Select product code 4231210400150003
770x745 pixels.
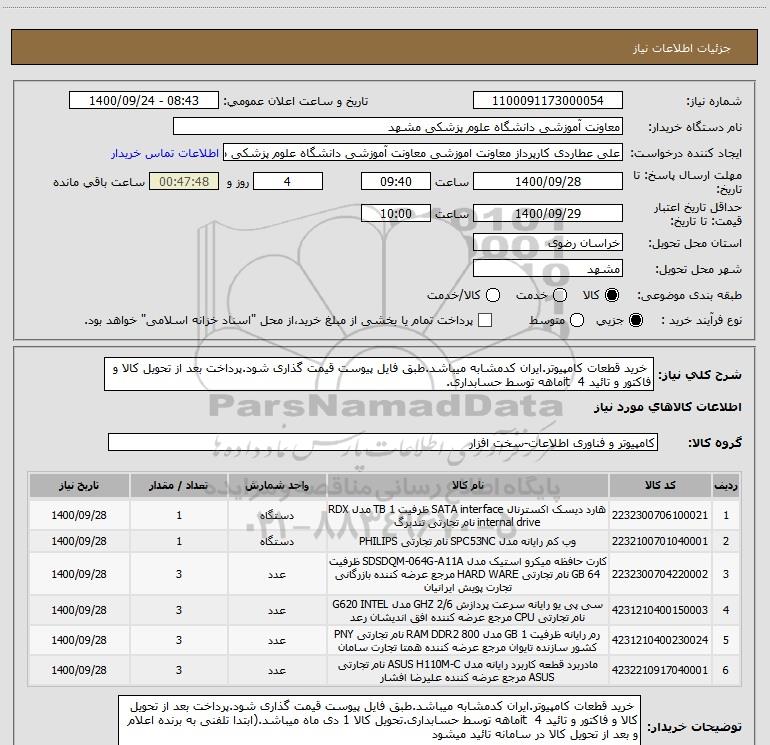tap(660, 610)
